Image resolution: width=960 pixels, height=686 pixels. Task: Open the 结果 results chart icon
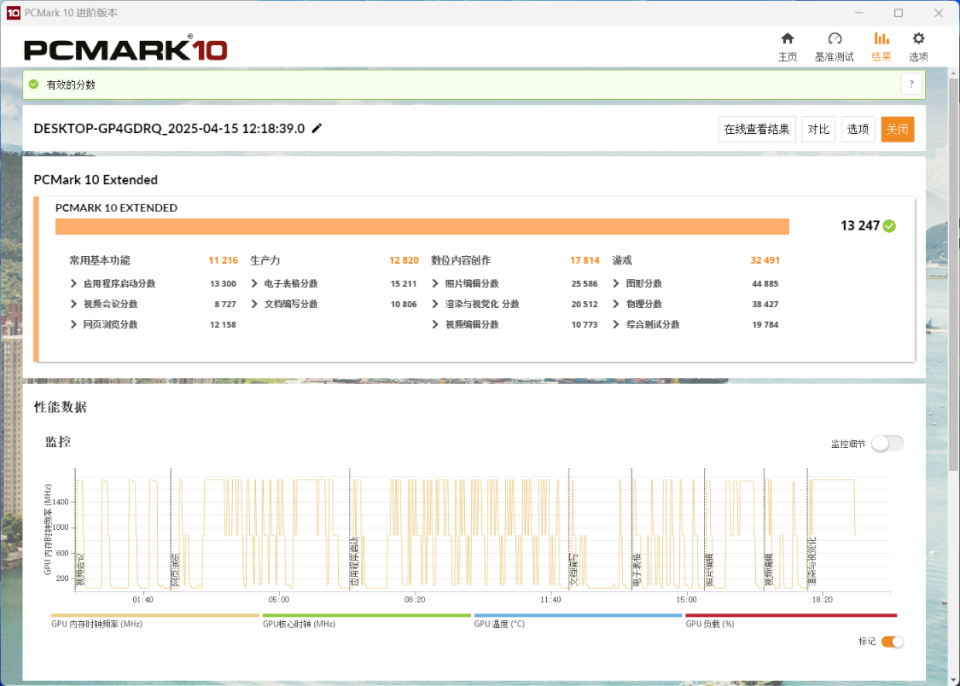(x=881, y=39)
